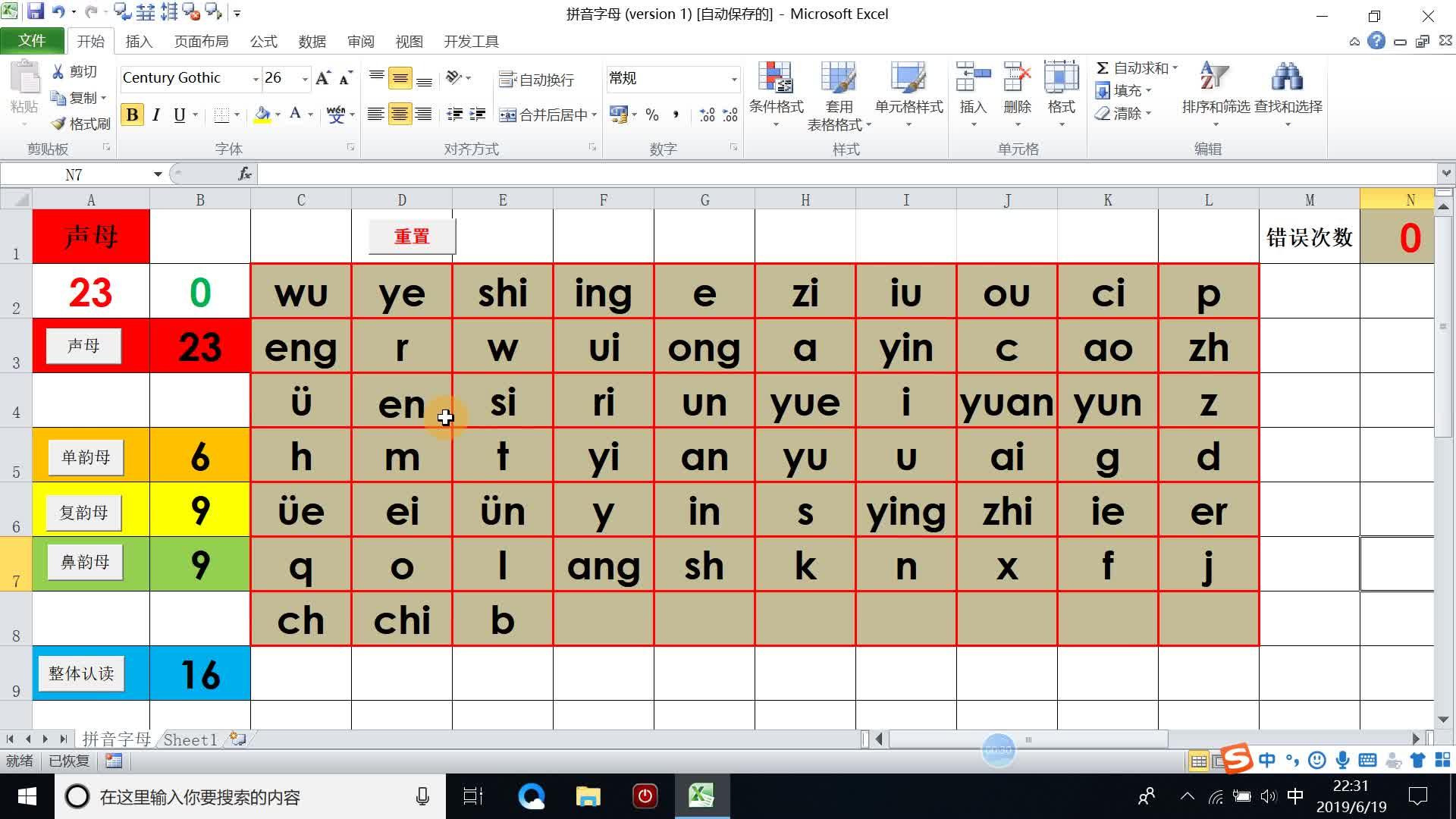Open Cell Styles (单元格样式)
The height and width of the screenshot is (819, 1456).
pyautogui.click(x=908, y=95)
